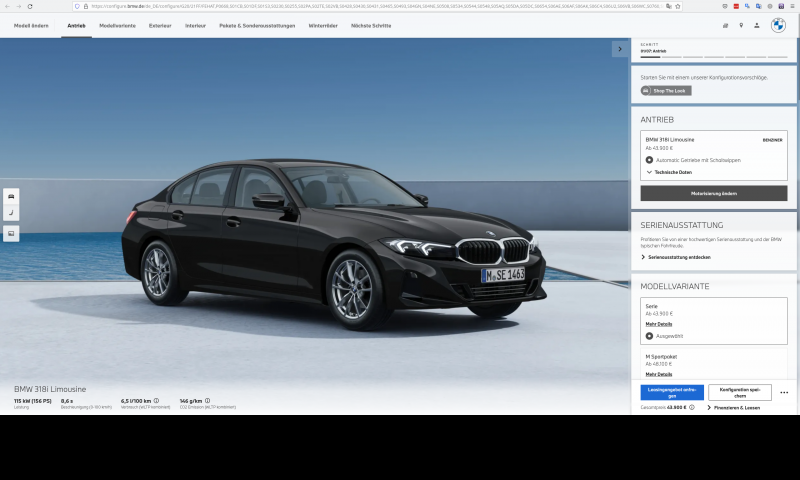Click the 8,6 s acceleration value
Image resolution: width=800 pixels, height=480 pixels.
[x=67, y=401]
